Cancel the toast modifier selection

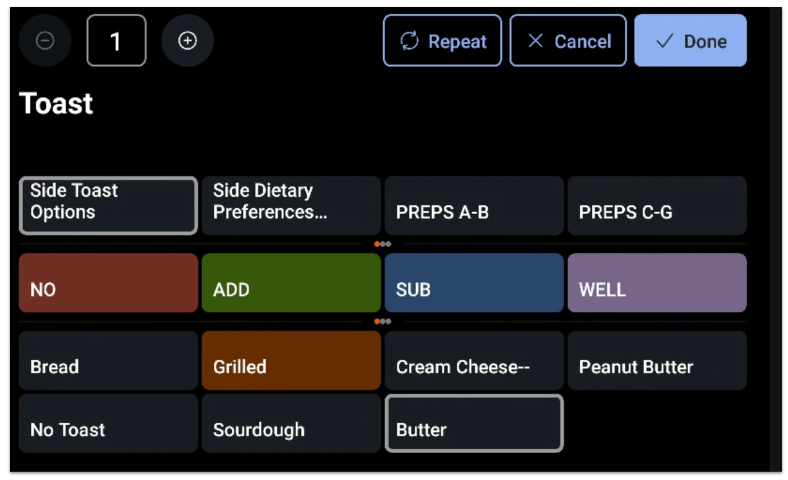(568, 41)
